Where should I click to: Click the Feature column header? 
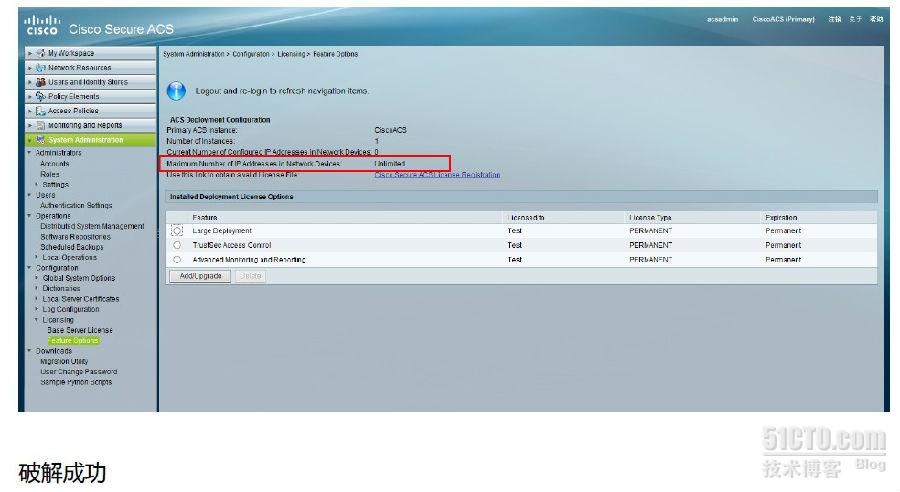click(205, 218)
